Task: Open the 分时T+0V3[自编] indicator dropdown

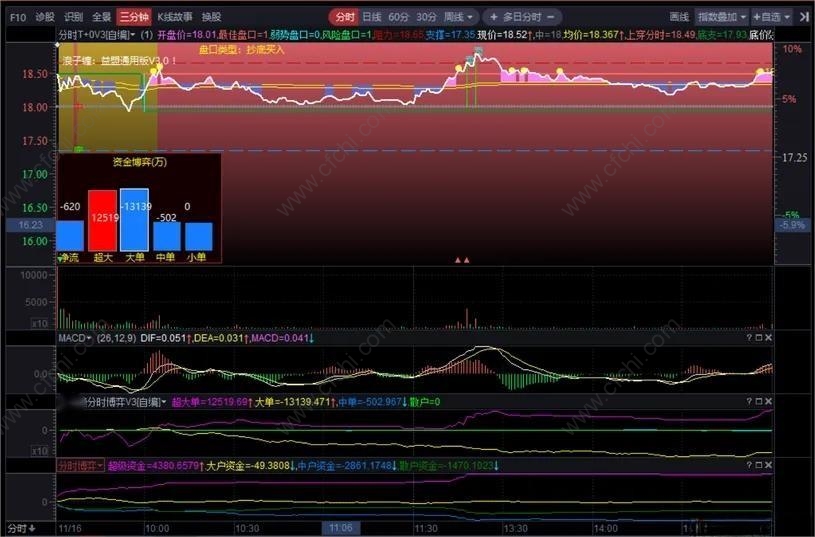Action: coord(97,35)
